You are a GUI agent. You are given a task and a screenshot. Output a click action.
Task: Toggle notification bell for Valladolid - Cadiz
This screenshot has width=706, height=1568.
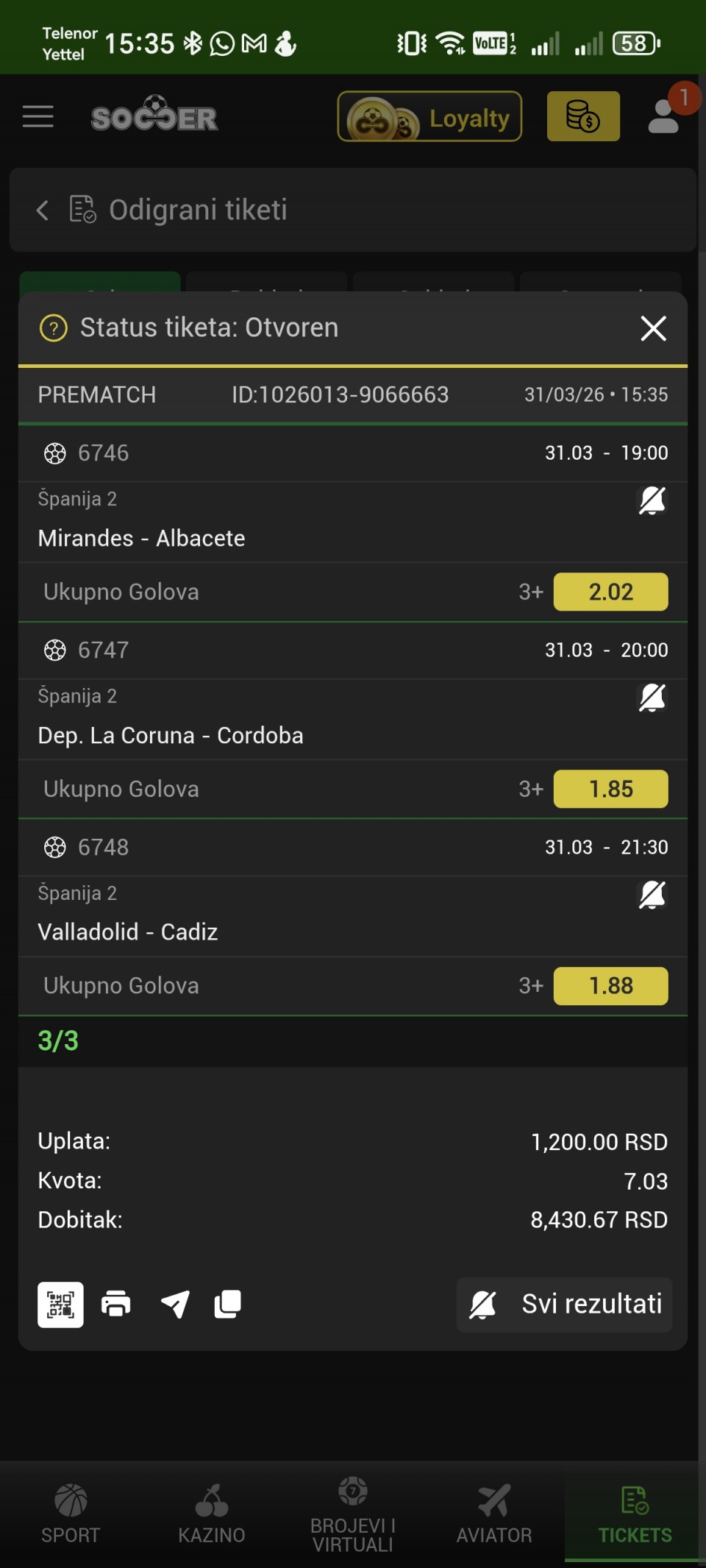(x=652, y=895)
